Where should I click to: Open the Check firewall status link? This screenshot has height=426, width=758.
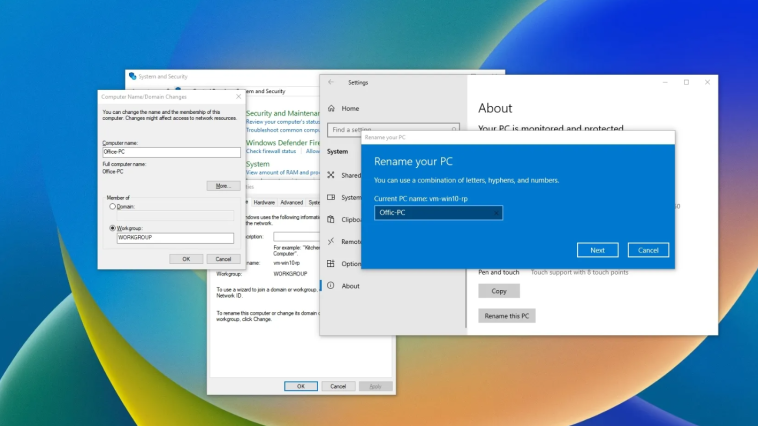271,151
